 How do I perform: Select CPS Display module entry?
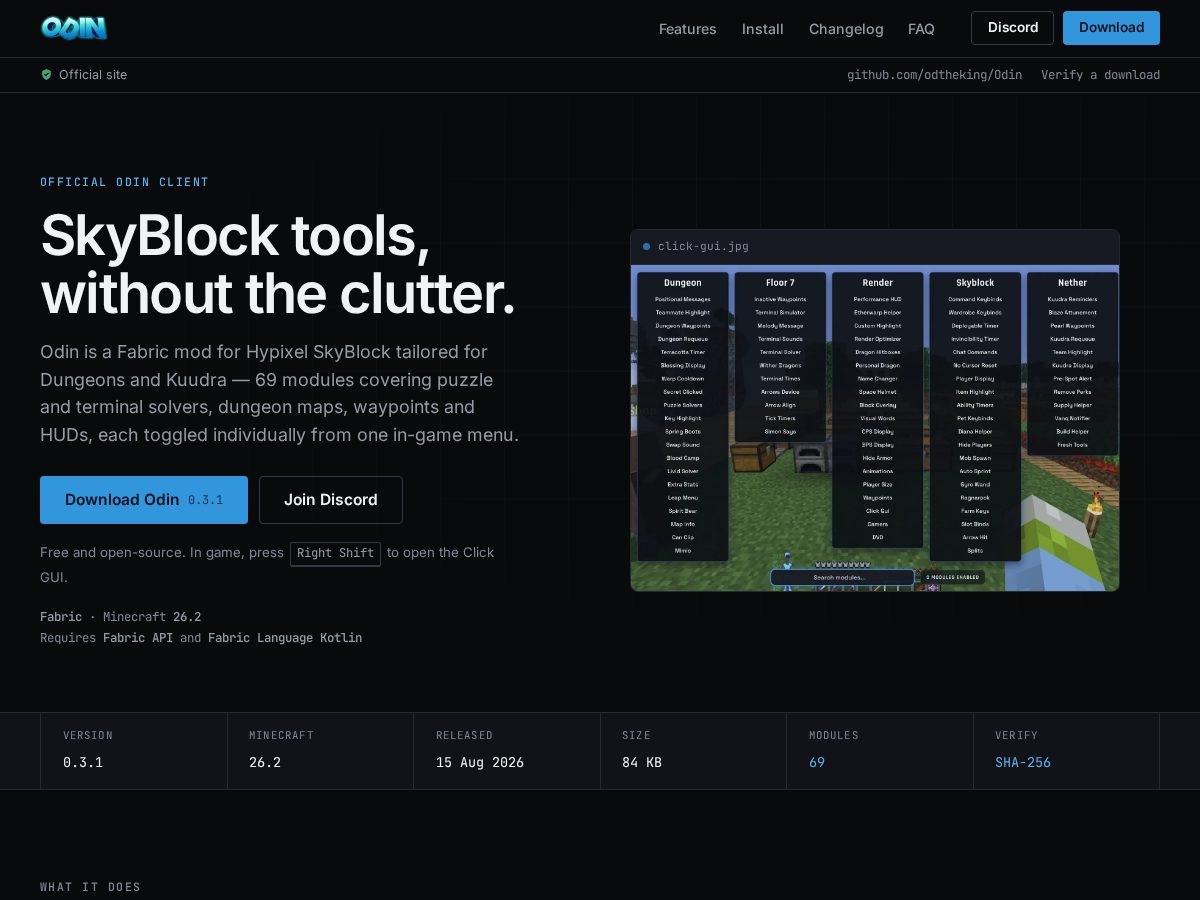tap(877, 431)
